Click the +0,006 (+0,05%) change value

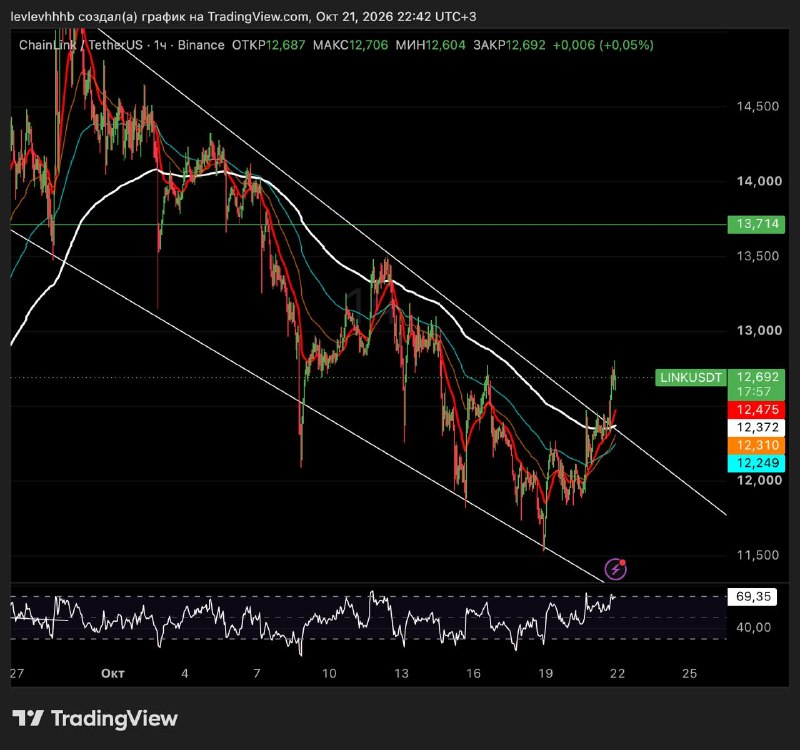click(x=603, y=45)
